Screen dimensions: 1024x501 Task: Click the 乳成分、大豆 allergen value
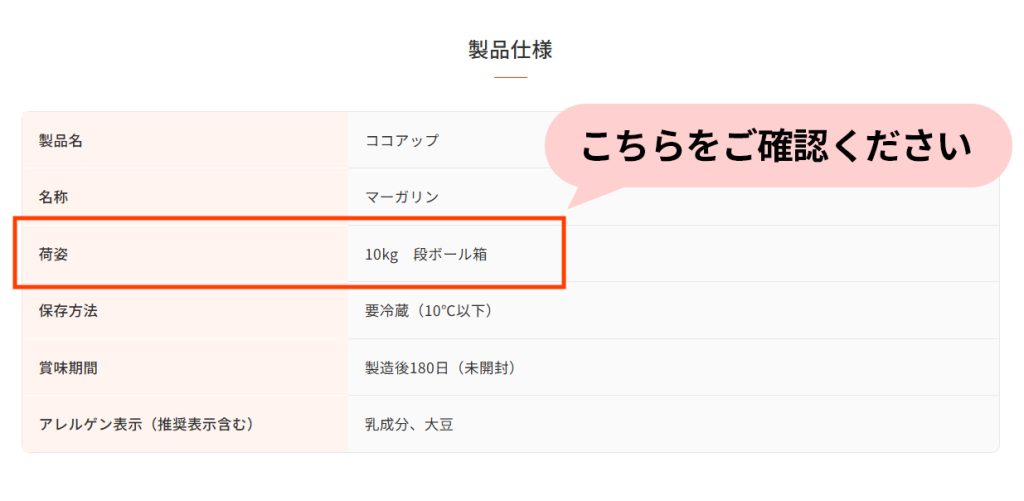tap(409, 425)
